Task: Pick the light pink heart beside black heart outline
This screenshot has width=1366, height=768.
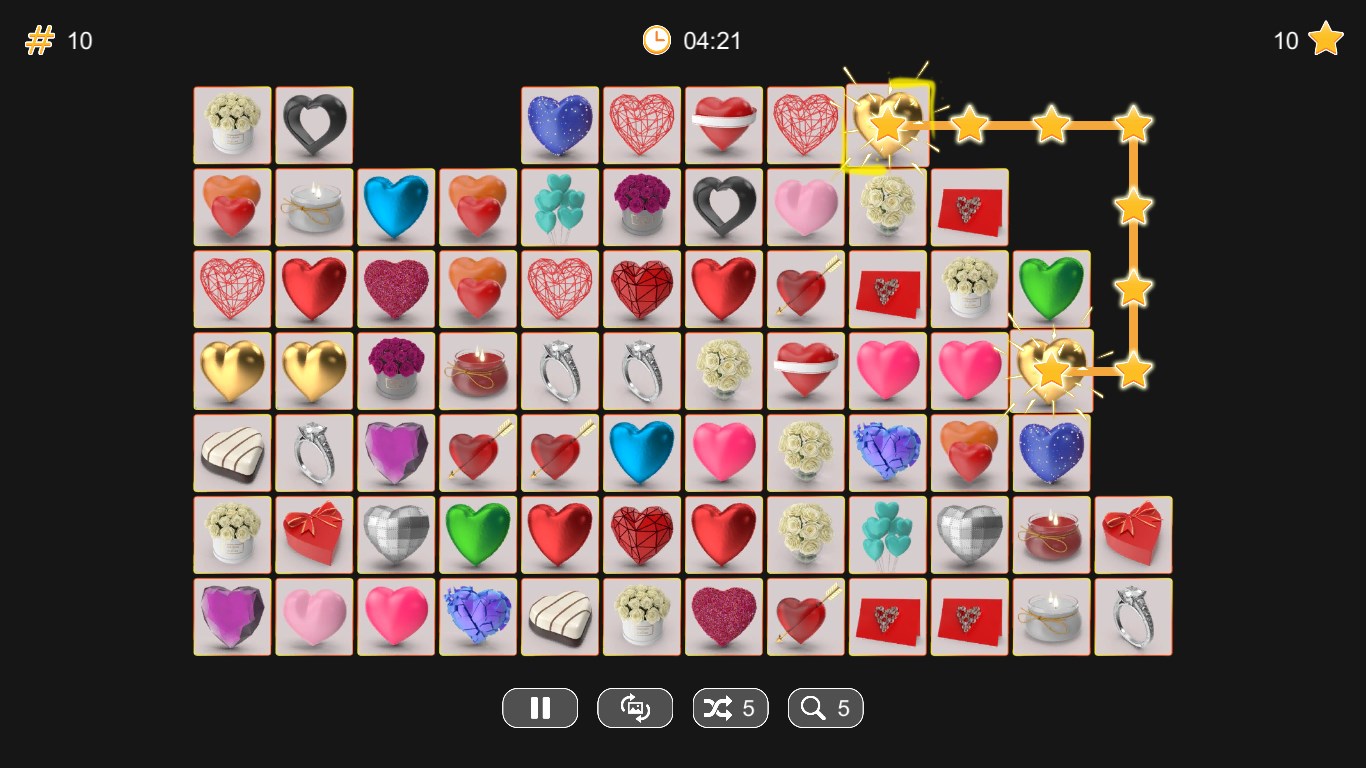Action: tap(806, 207)
